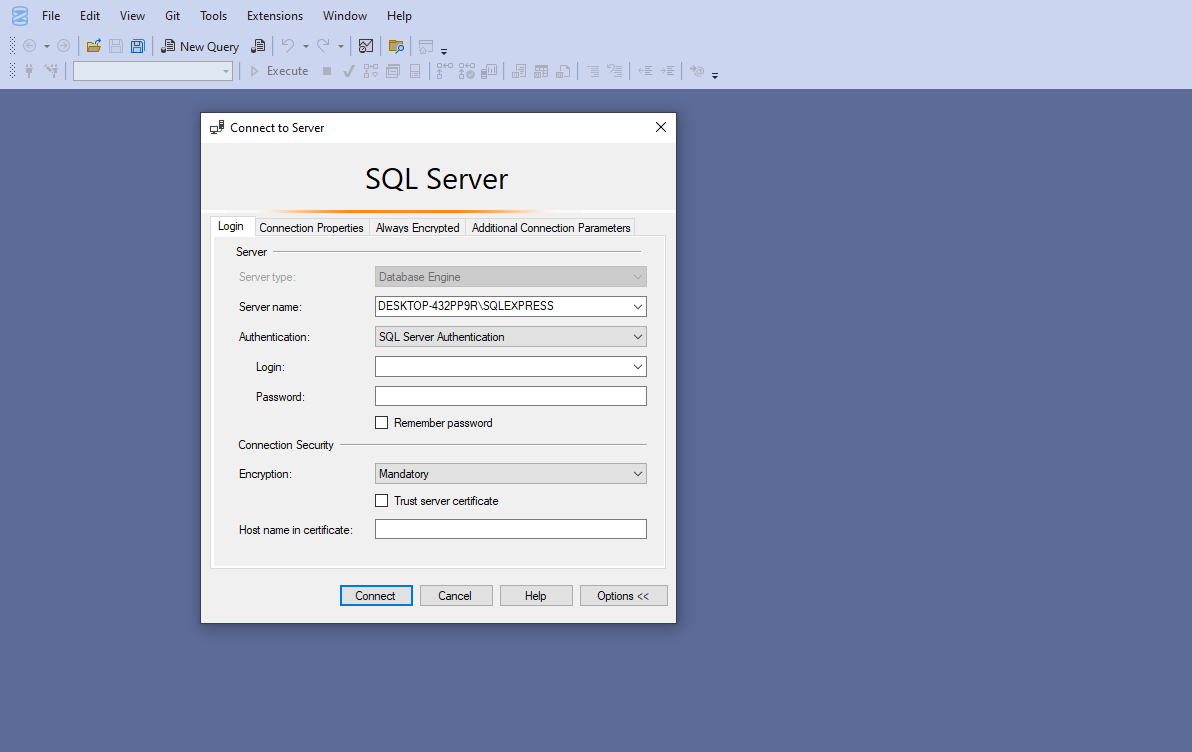This screenshot has height=752, width=1192.
Task: Click the New Query toolbar button
Action: point(200,46)
